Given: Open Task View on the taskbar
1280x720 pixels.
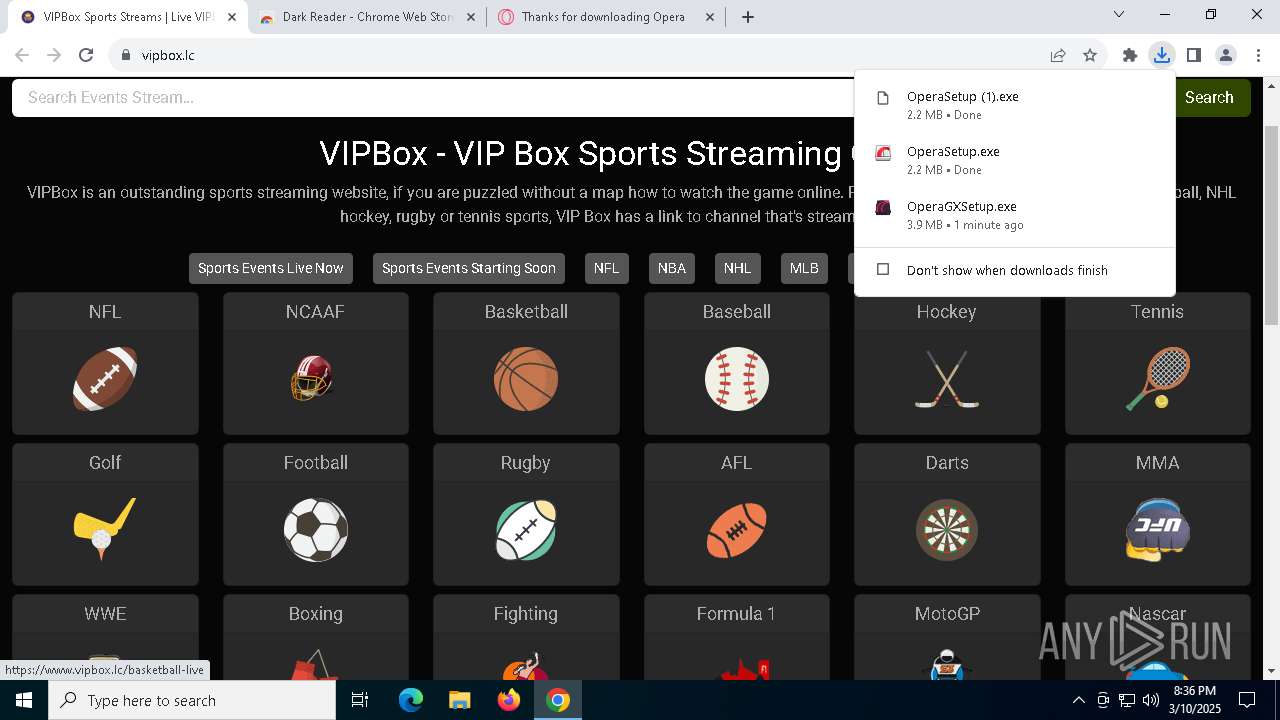Looking at the screenshot, I should coord(360,700).
